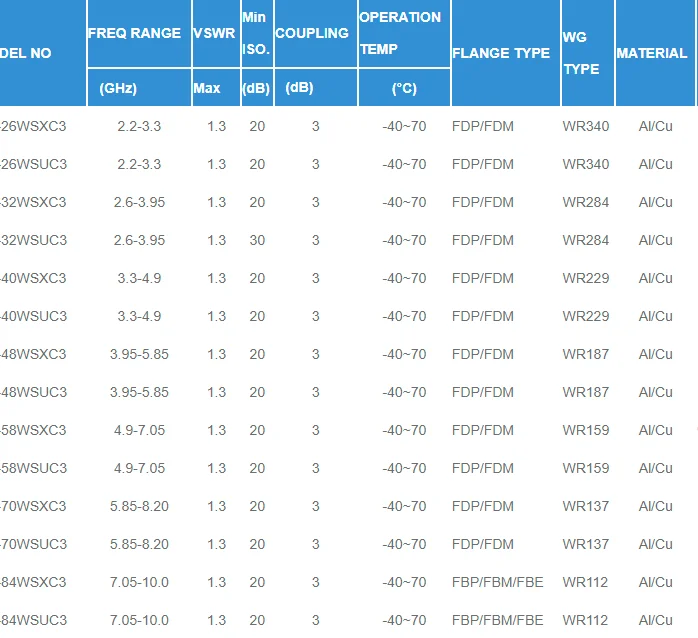Click the FREQ RANGE column header
This screenshot has height=638, width=698.
click(134, 33)
